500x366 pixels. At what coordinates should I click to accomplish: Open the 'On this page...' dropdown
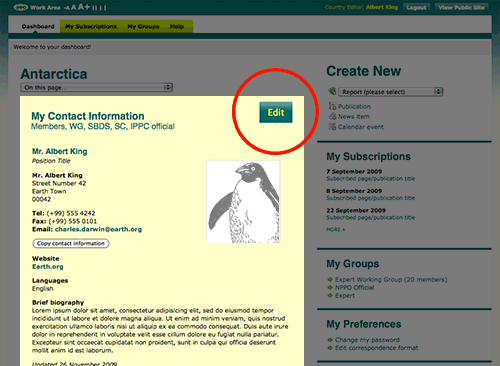[x=96, y=87]
